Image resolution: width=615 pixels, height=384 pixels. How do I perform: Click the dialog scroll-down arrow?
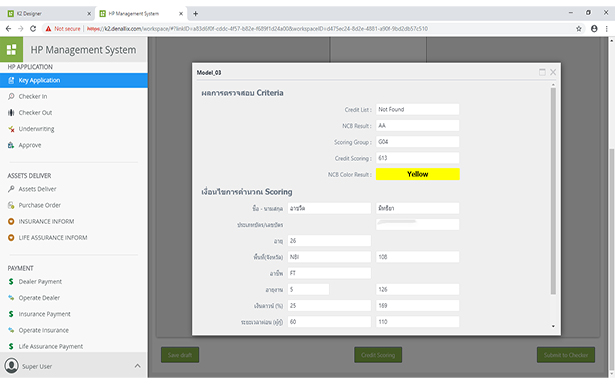click(553, 326)
